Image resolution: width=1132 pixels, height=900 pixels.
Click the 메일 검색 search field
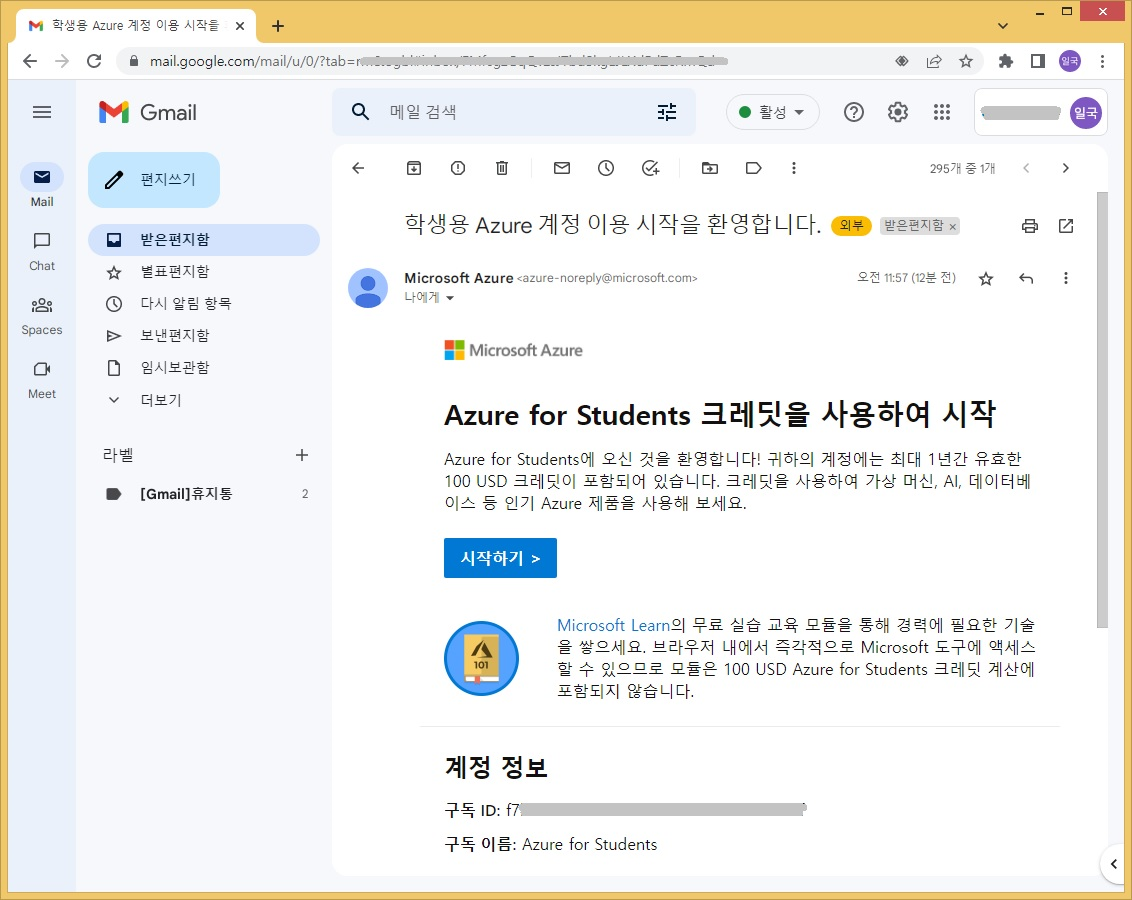point(513,112)
